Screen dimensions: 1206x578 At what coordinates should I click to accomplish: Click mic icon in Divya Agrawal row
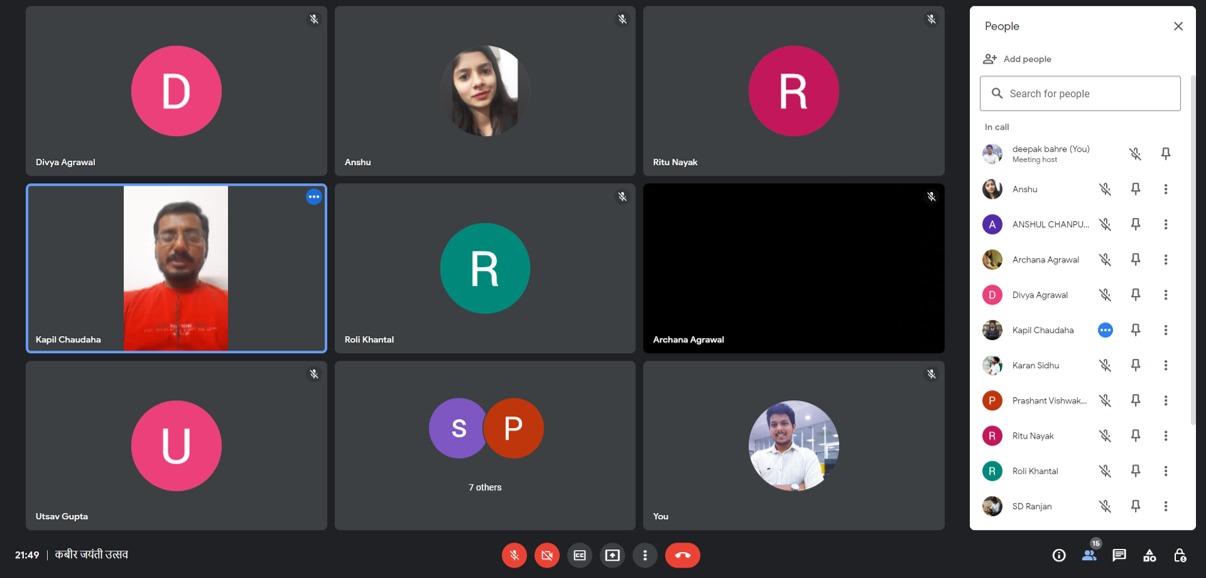pyautogui.click(x=1105, y=295)
